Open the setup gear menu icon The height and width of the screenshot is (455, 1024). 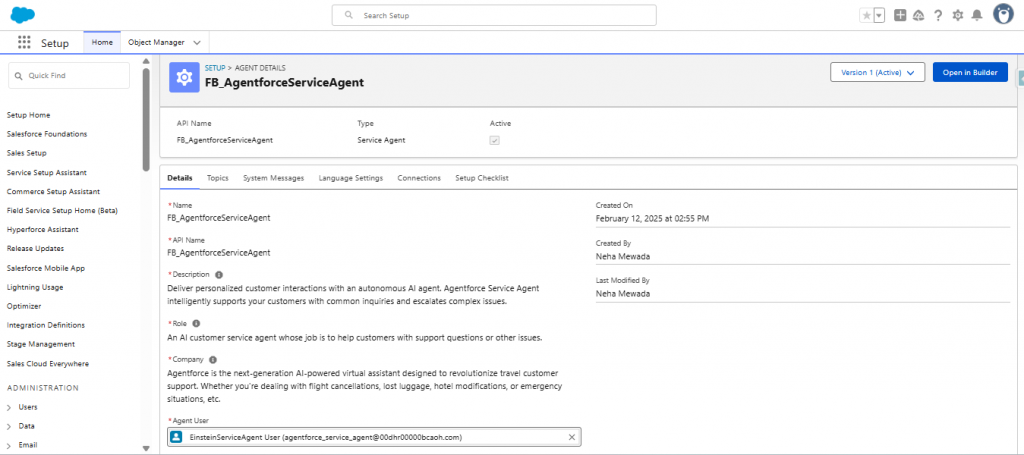[x=957, y=15]
